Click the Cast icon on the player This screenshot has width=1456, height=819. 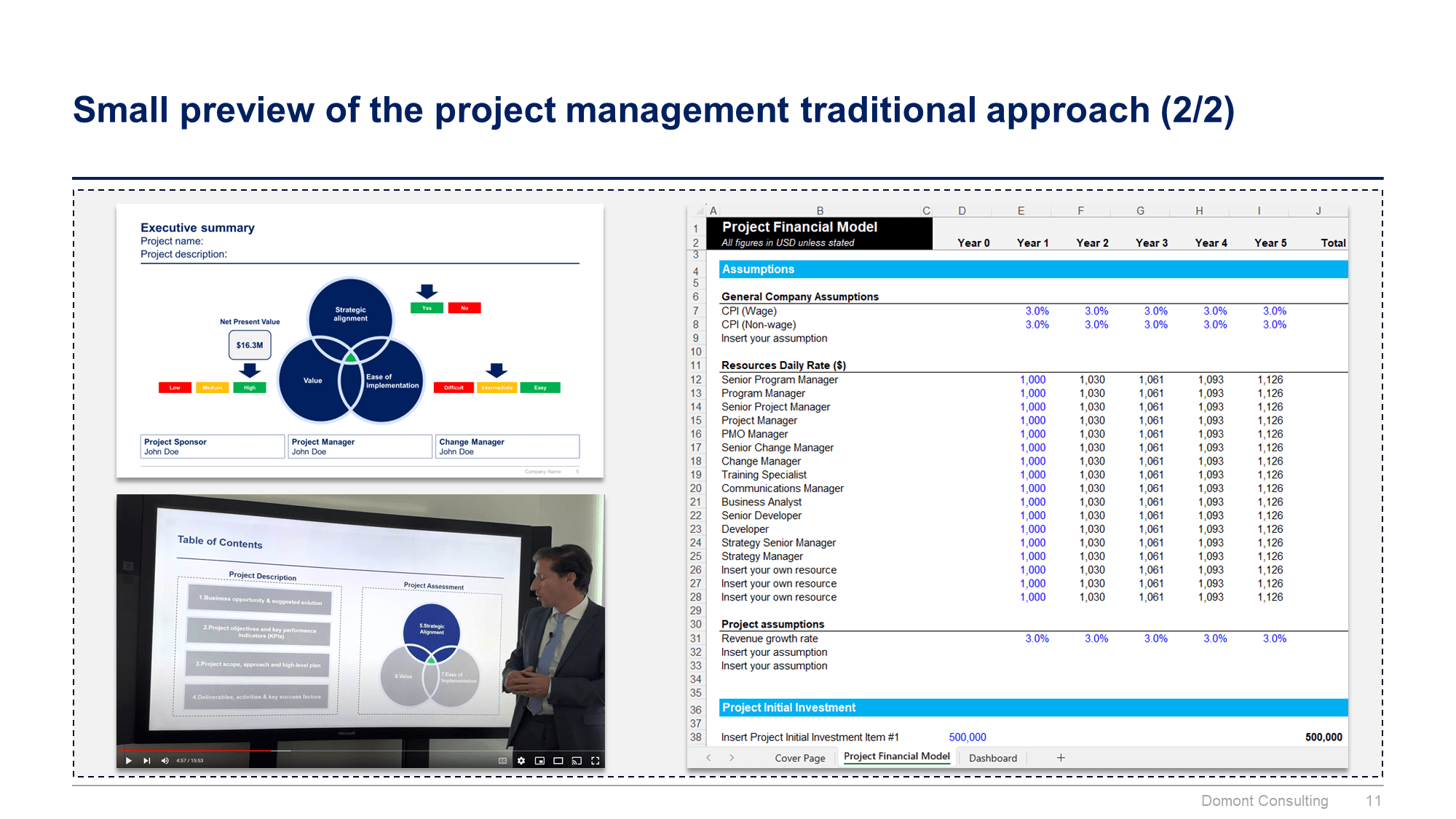tap(577, 760)
